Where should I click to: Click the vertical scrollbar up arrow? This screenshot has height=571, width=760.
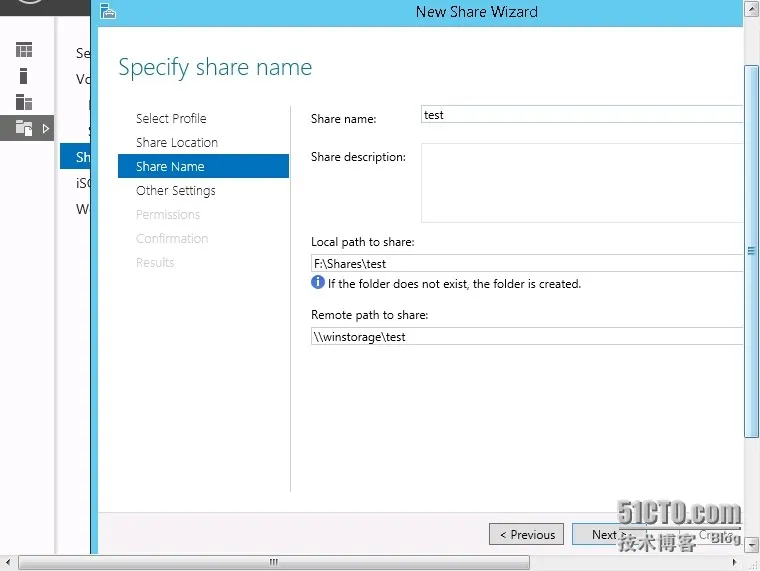pos(752,8)
